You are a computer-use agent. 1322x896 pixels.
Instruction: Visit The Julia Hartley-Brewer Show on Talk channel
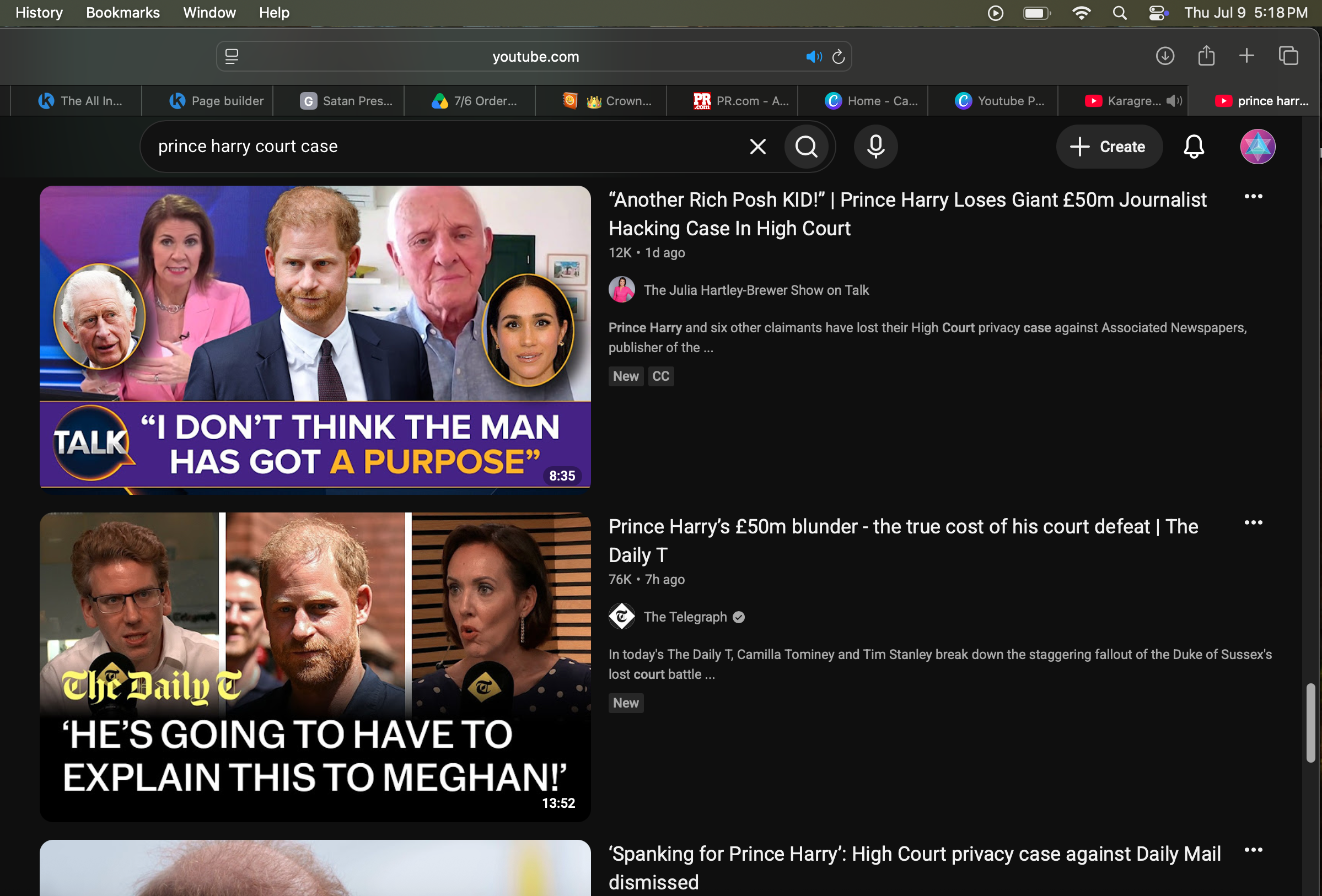point(756,290)
